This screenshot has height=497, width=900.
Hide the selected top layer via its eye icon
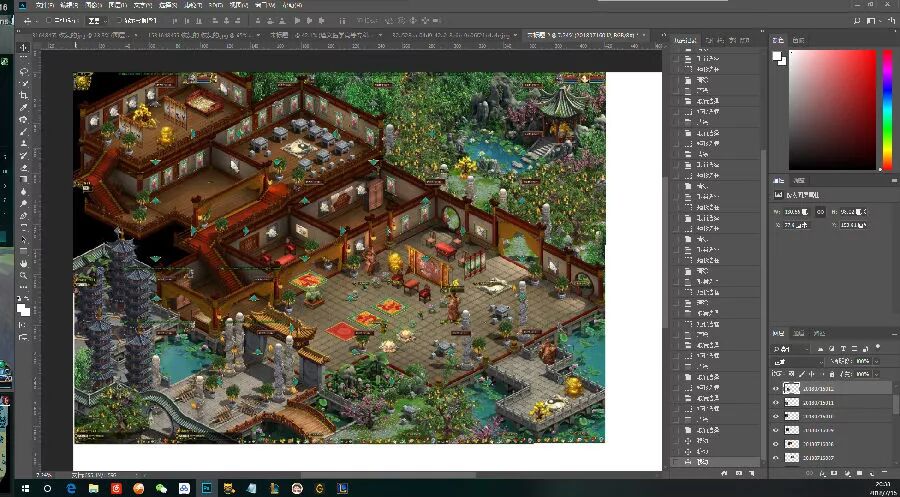point(775,389)
